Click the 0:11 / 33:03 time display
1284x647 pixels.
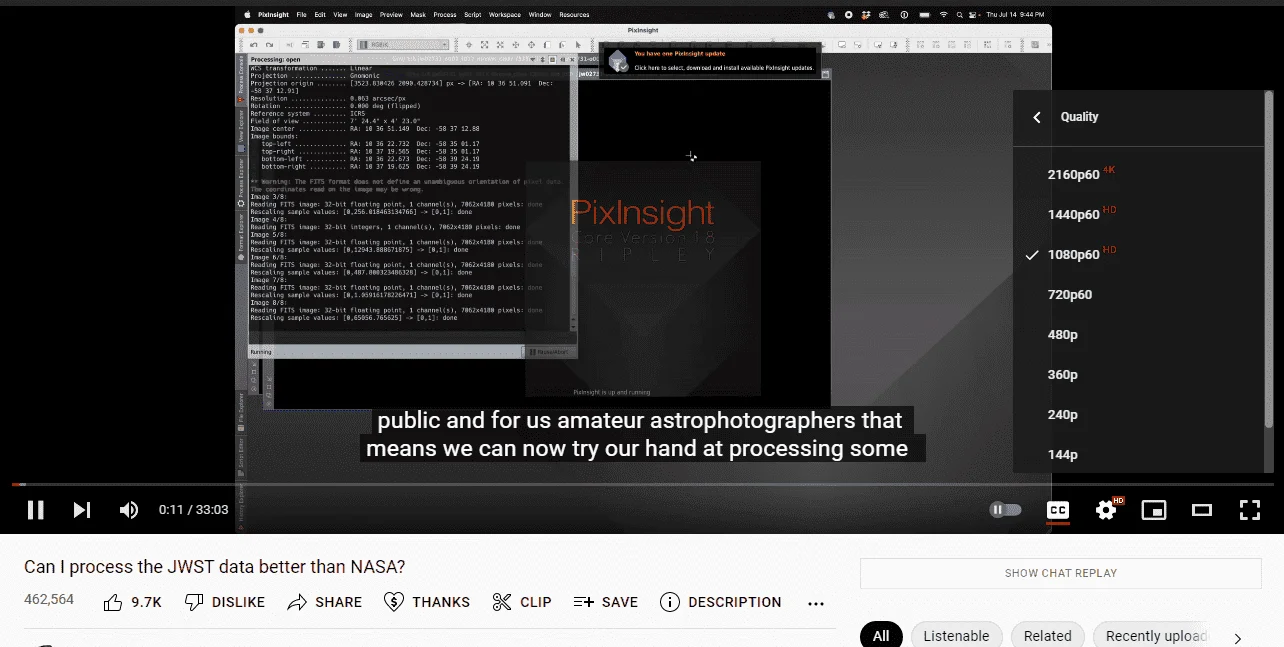(194, 510)
